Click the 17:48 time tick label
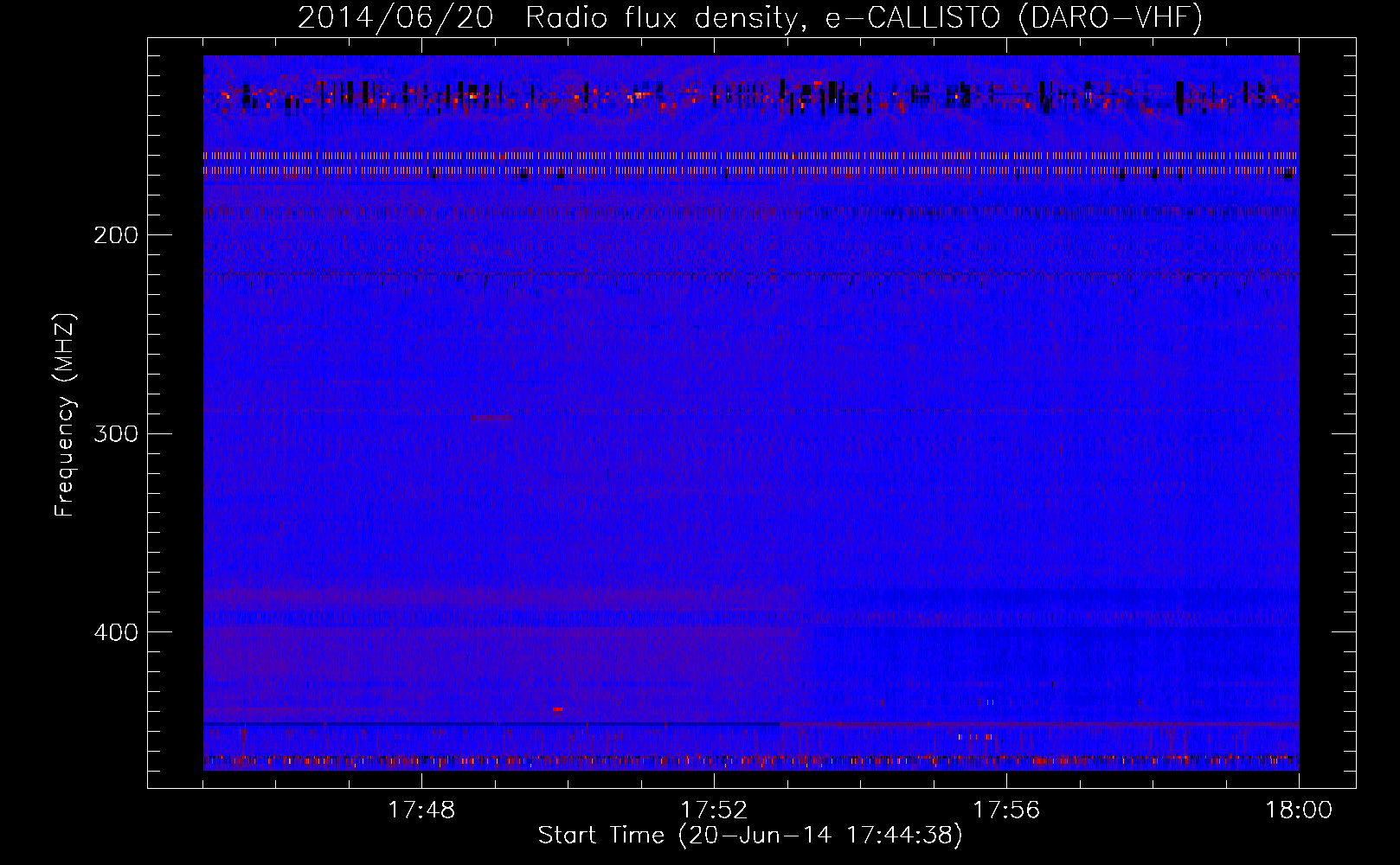The image size is (1400, 865). click(421, 811)
